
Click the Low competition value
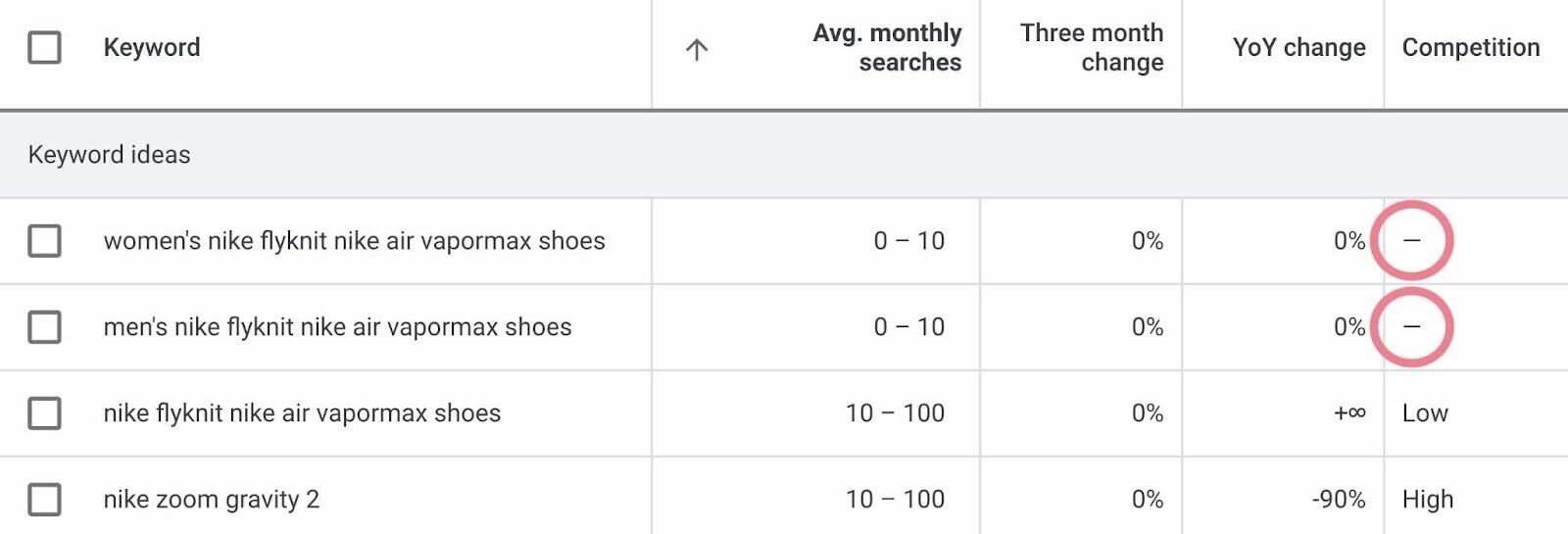click(1425, 413)
